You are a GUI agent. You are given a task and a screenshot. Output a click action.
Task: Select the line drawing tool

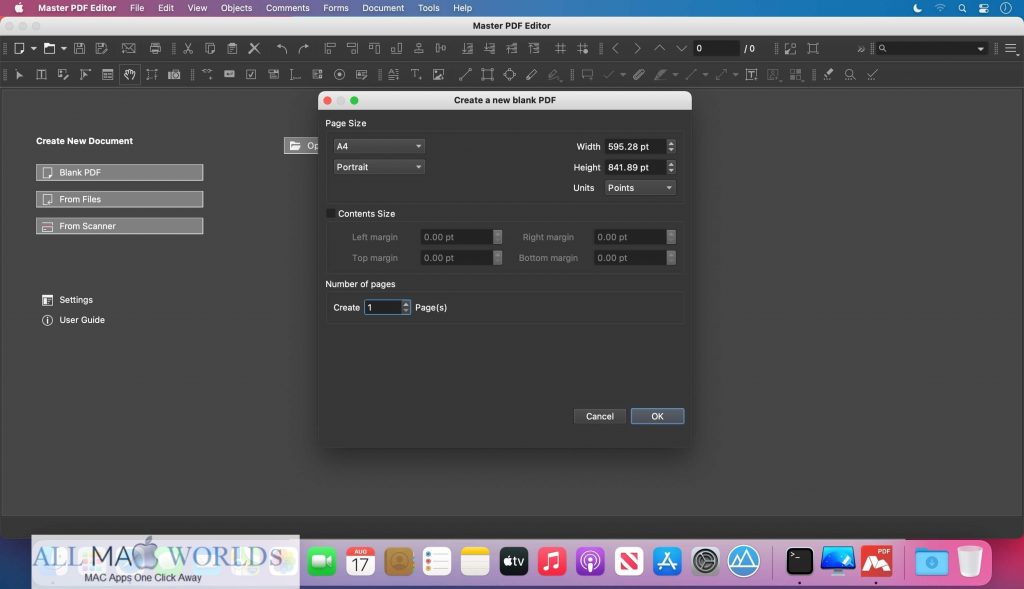(465, 74)
